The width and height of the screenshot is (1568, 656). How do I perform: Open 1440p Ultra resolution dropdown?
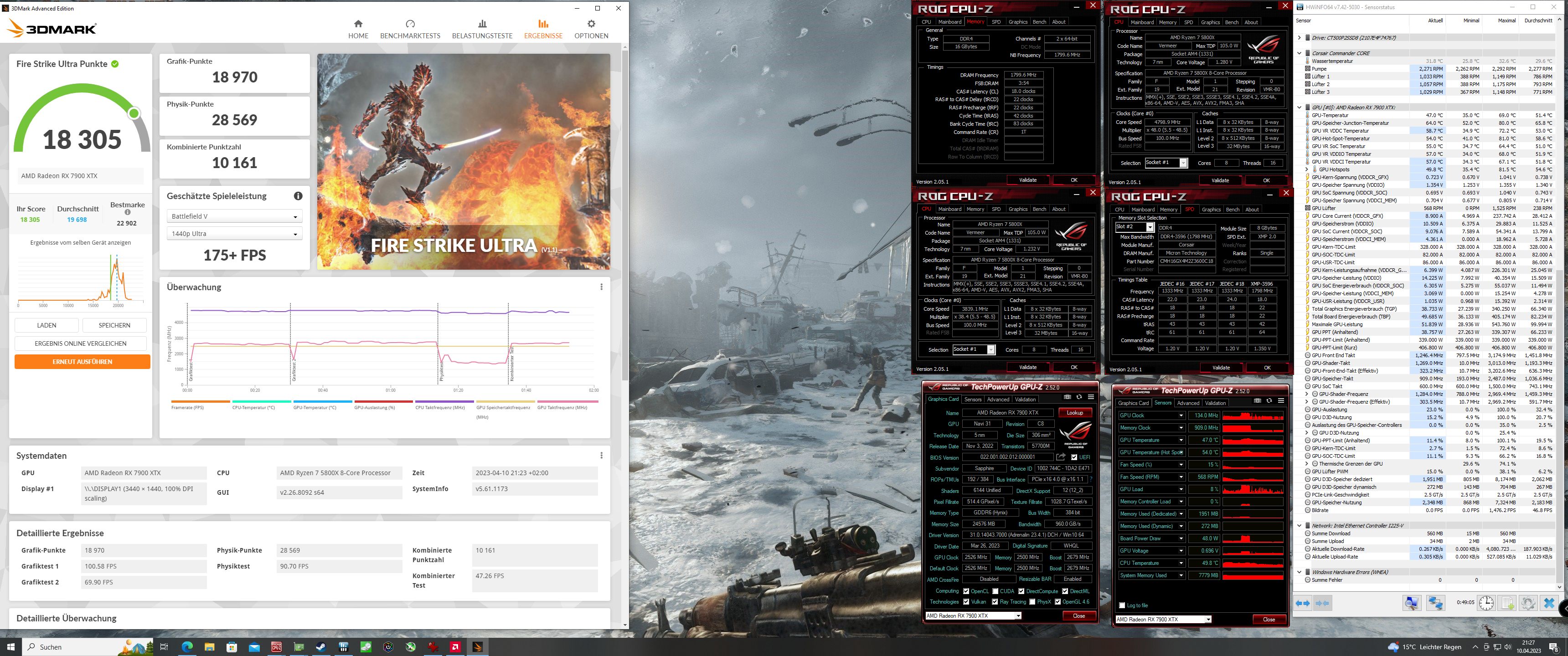coord(234,234)
